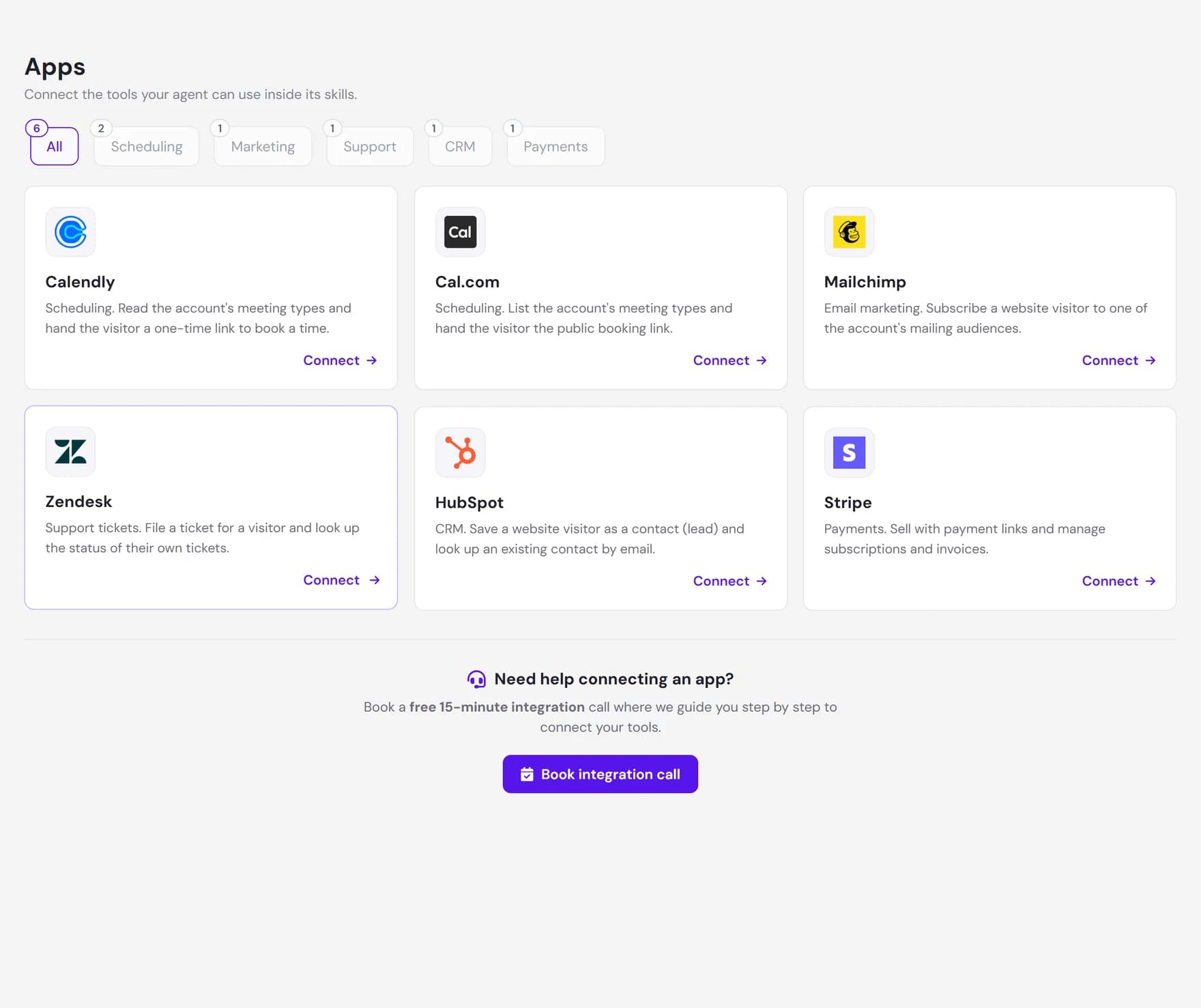This screenshot has width=1201, height=1008.
Task: Open the CRM filter tab
Action: pyautogui.click(x=460, y=147)
